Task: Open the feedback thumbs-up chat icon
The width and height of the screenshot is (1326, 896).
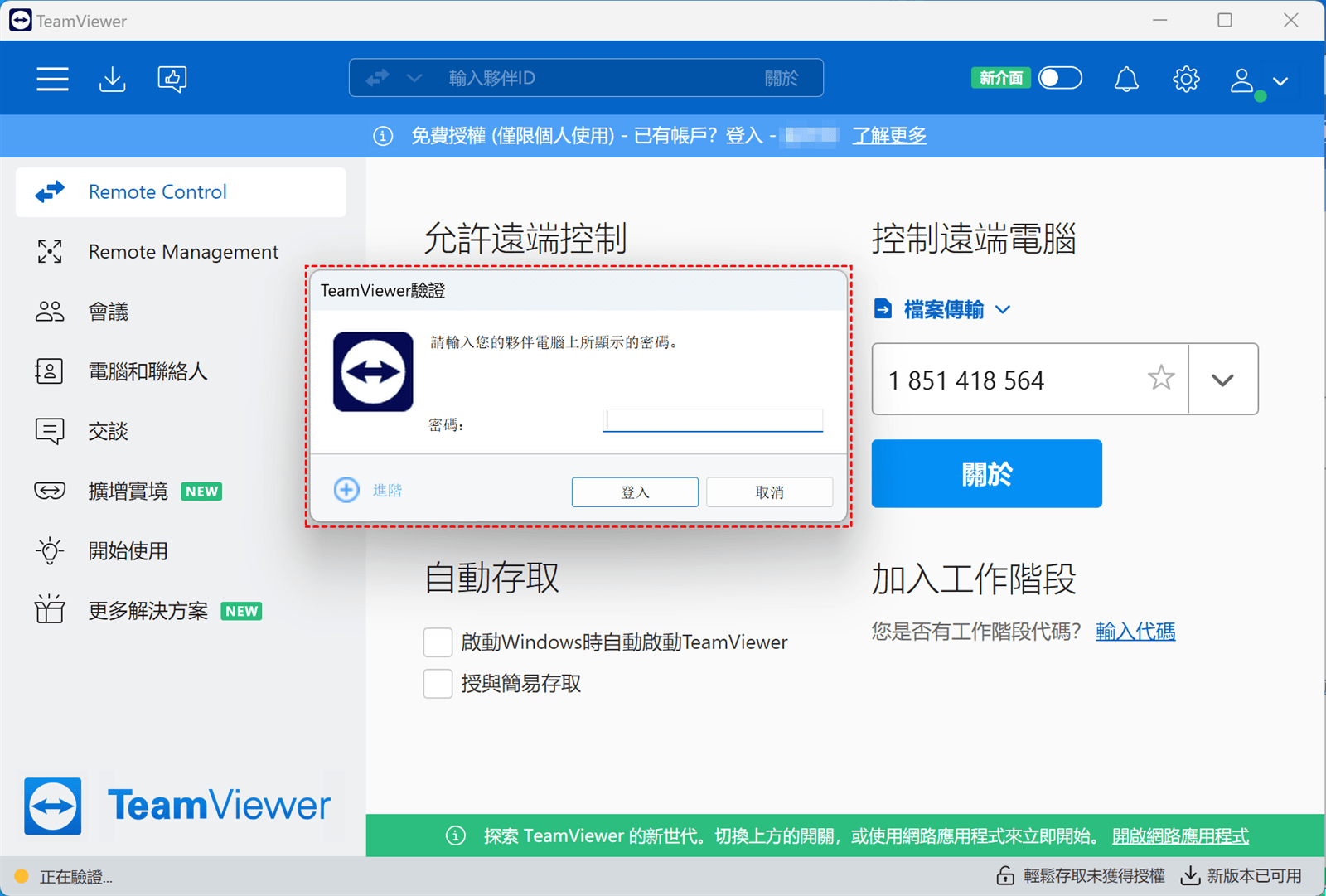Action: coord(172,79)
